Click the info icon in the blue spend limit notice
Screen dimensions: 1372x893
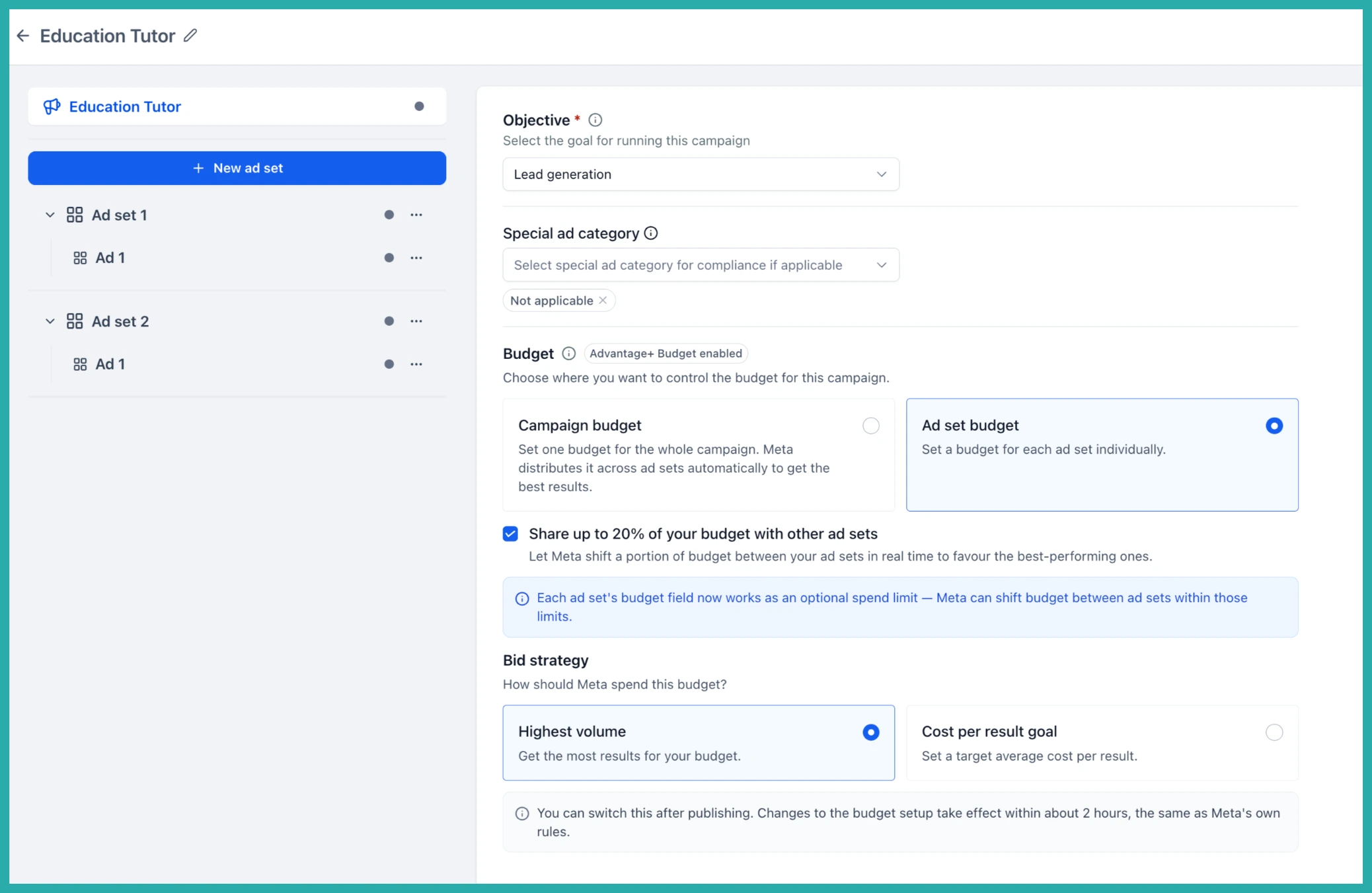[x=522, y=599]
